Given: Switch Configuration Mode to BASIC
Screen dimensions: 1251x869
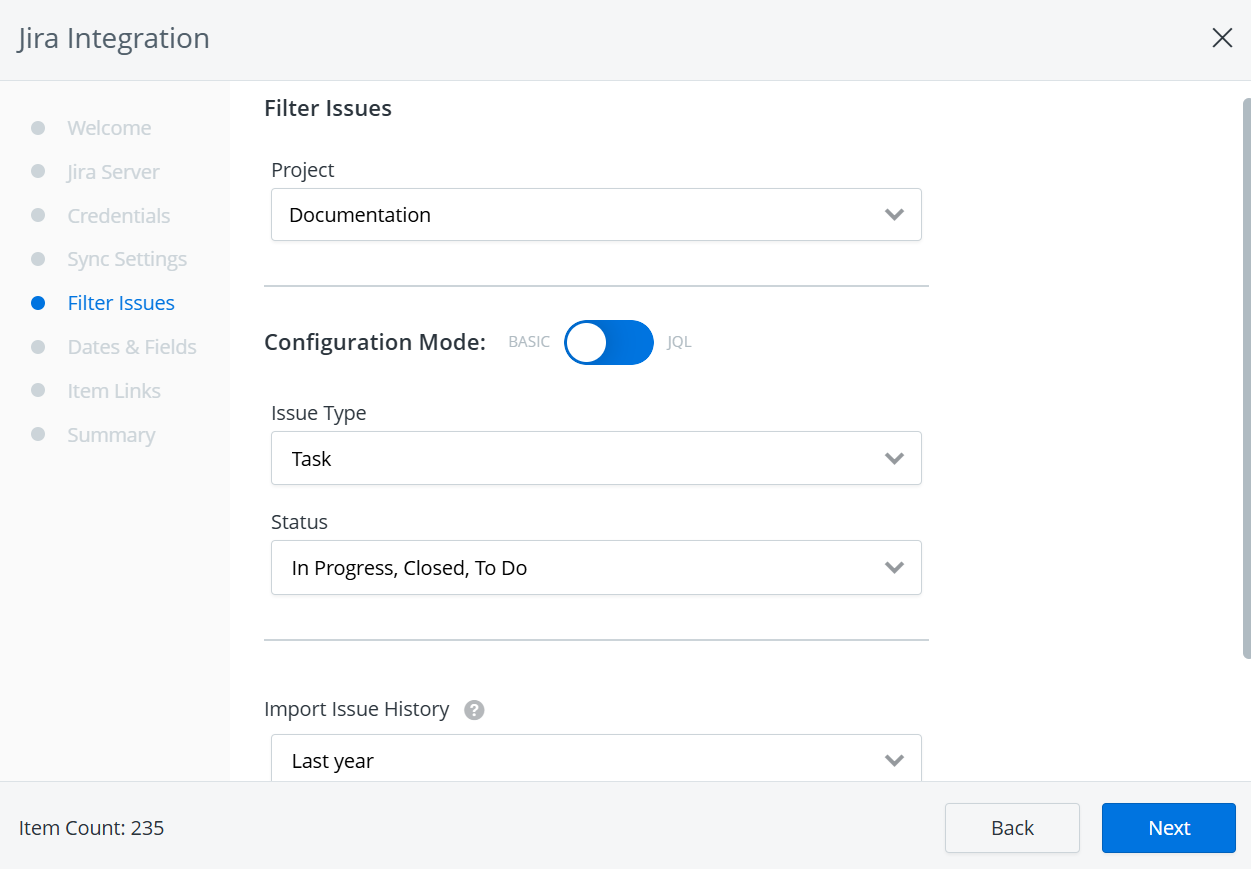Looking at the screenshot, I should click(528, 342).
